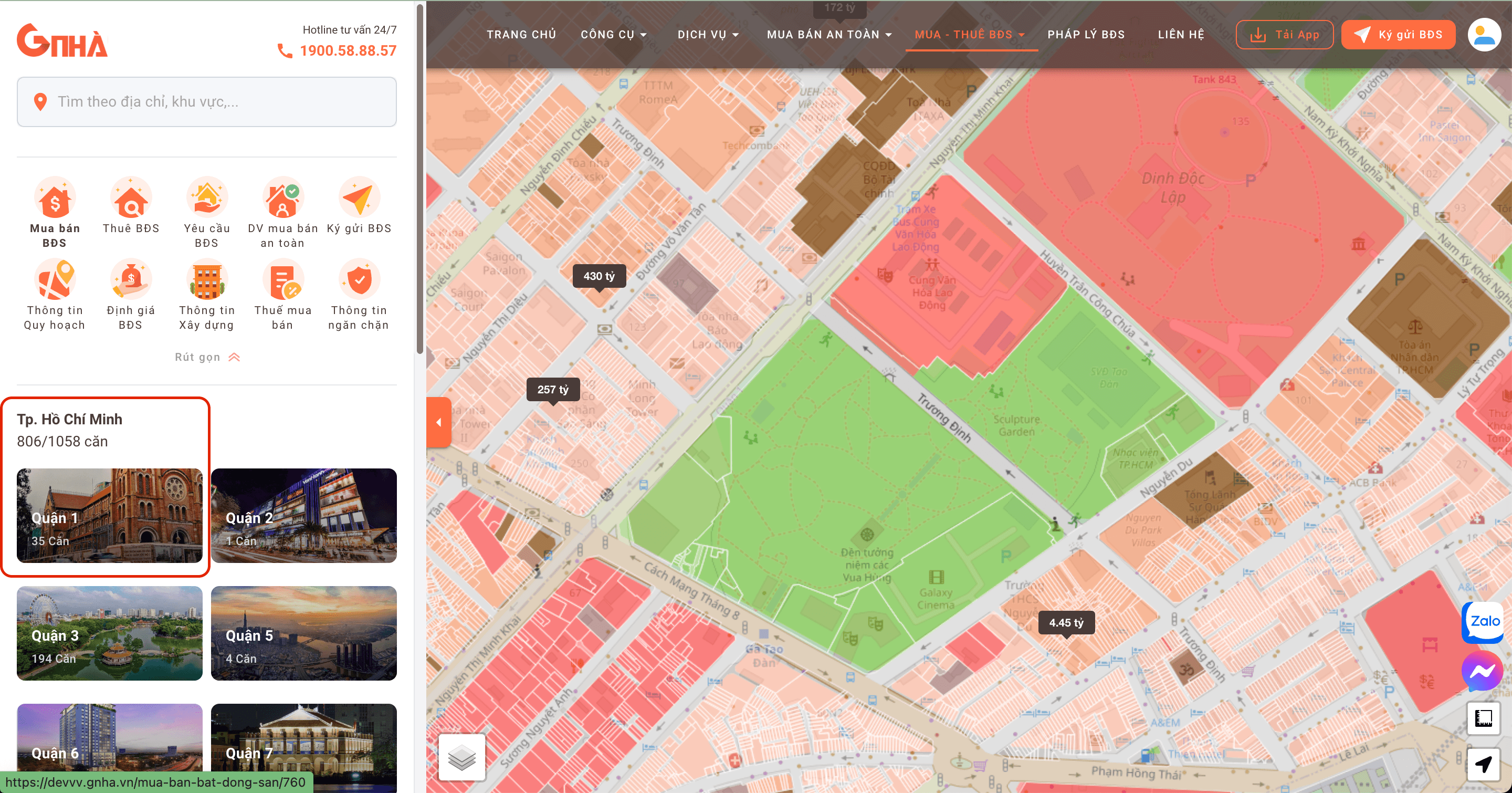The height and width of the screenshot is (793, 1512).
Task: Click the map measure tool icon
Action: coord(1484,718)
